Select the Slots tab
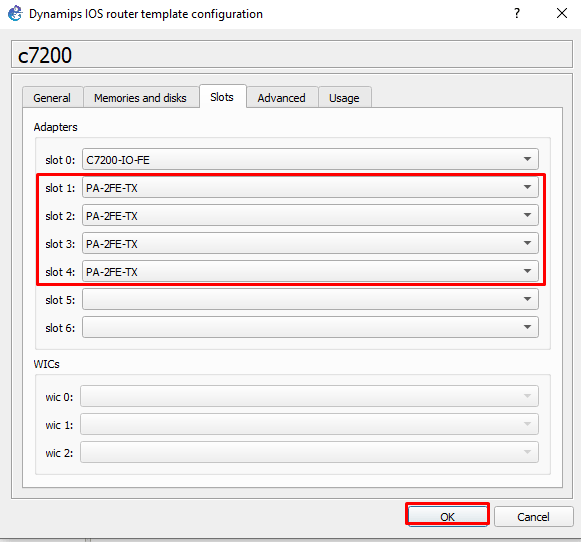The width and height of the screenshot is (581, 542). coord(222,97)
